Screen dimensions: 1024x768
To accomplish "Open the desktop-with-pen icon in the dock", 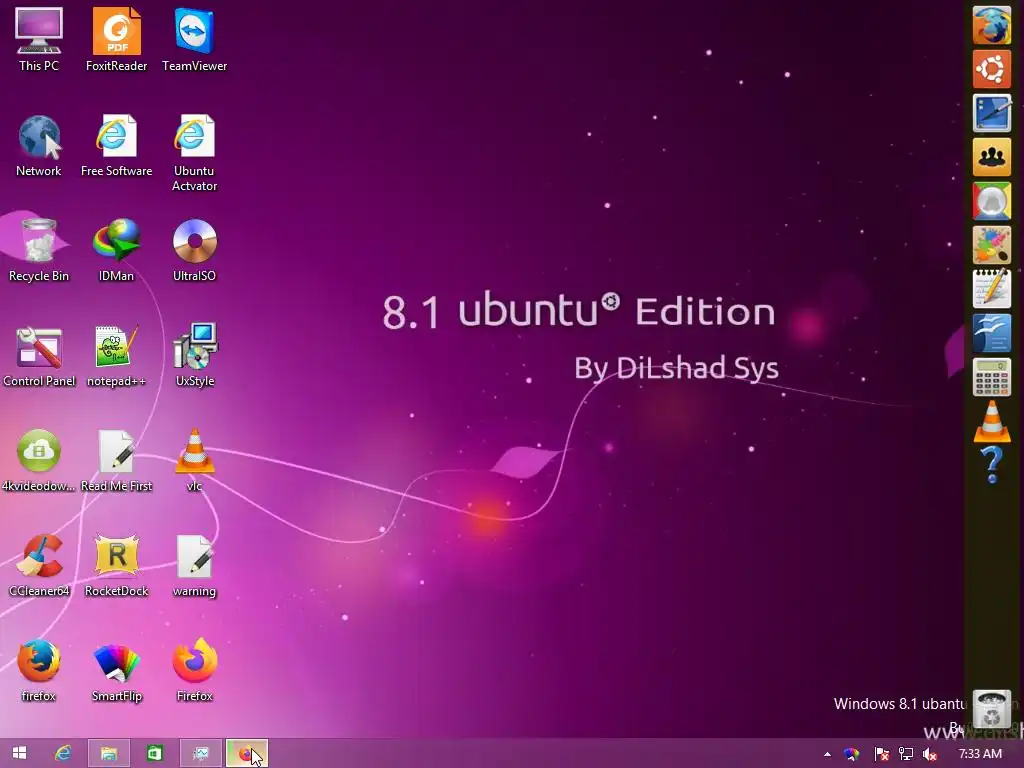I will tap(991, 112).
